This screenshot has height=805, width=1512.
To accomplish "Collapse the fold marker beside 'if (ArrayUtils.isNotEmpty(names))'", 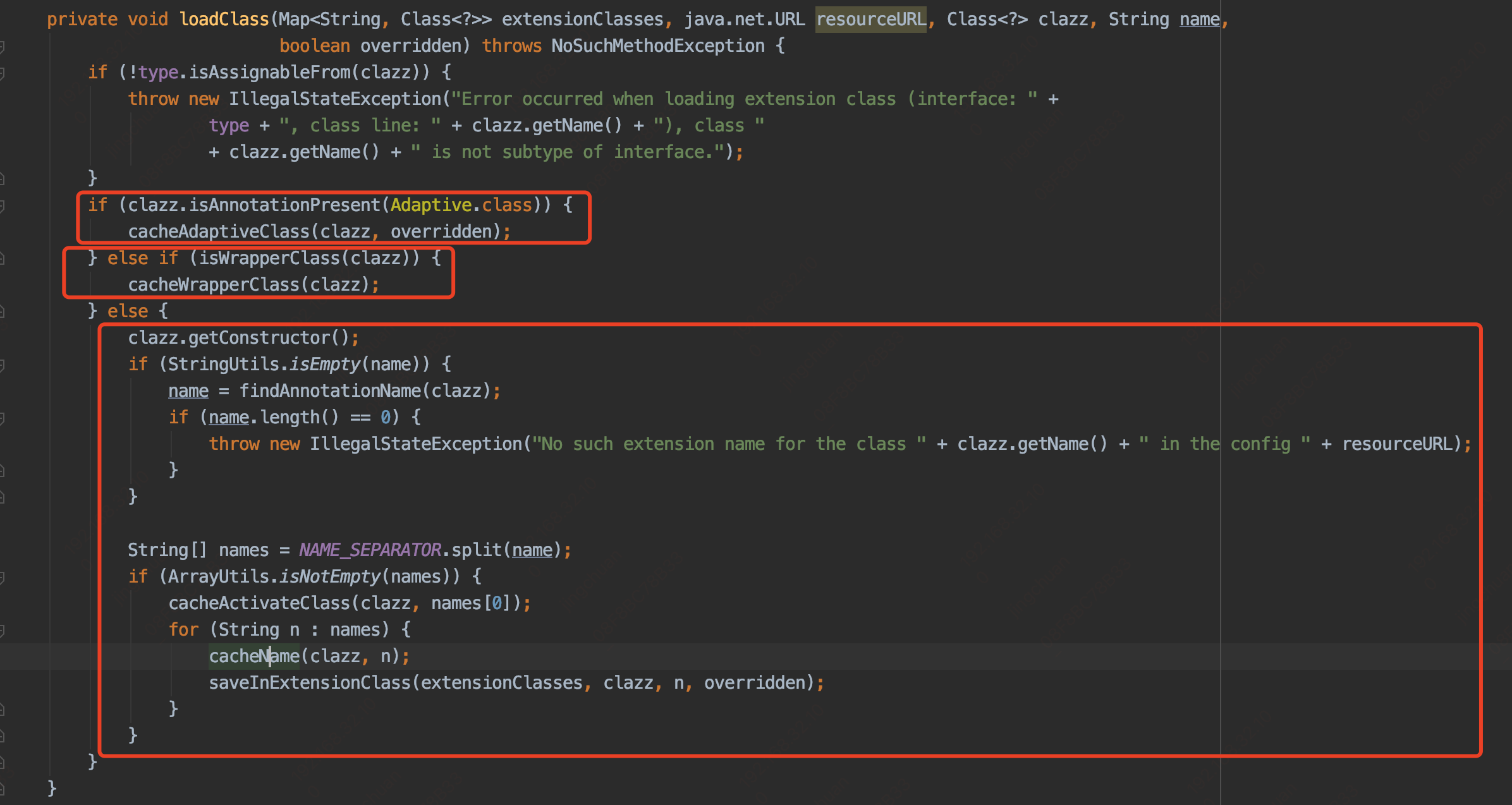I will pos(2,578).
